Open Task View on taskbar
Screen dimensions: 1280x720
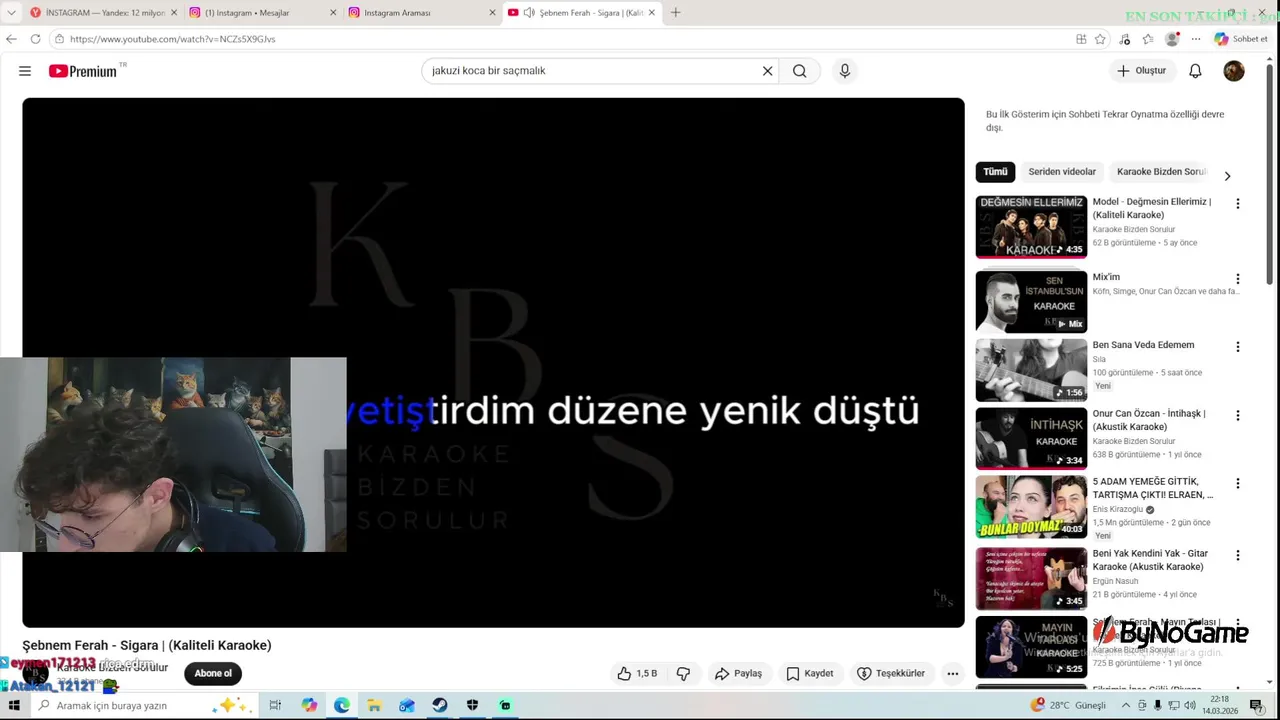275,706
